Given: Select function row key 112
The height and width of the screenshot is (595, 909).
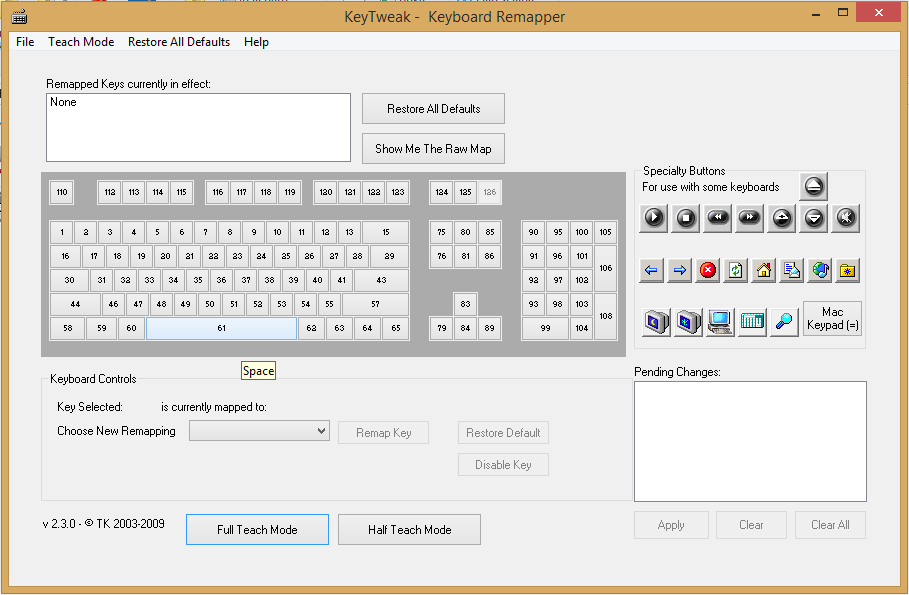Looking at the screenshot, I should tap(110, 193).
